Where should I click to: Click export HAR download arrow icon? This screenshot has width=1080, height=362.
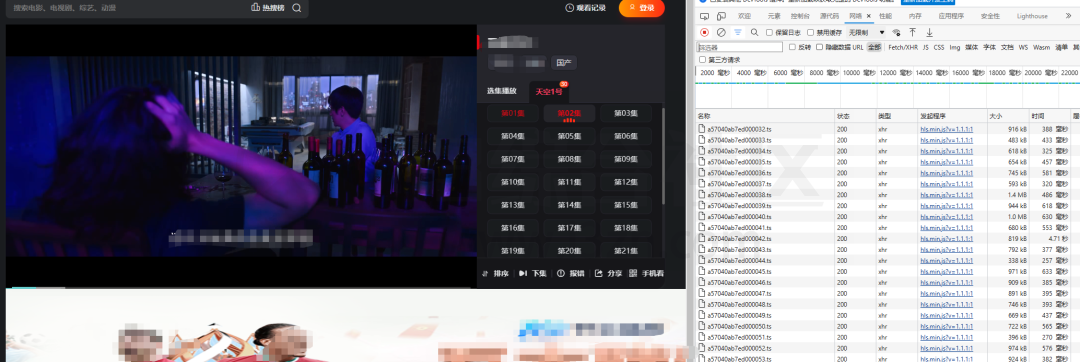(929, 32)
